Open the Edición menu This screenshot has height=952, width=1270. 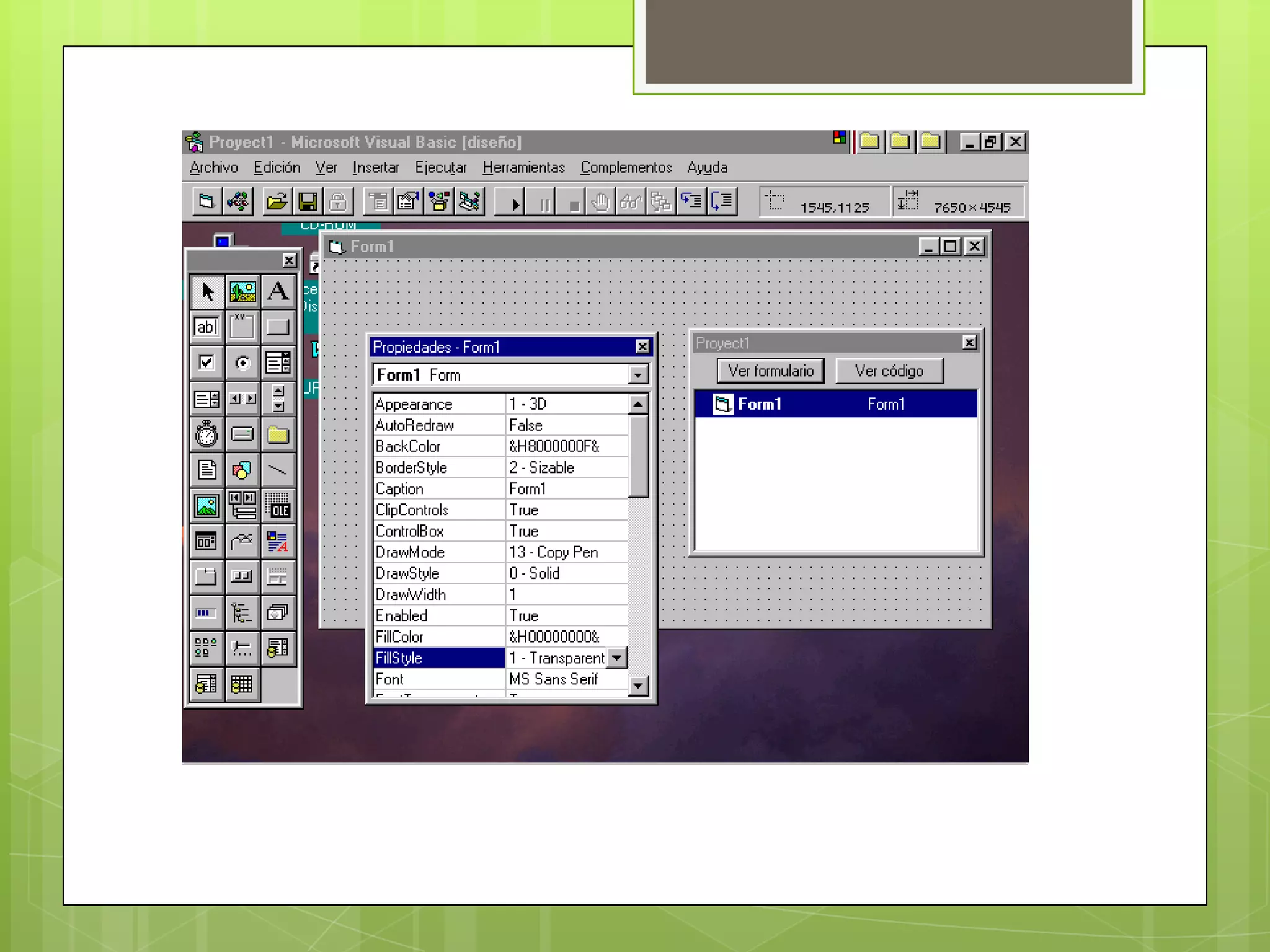tap(277, 167)
